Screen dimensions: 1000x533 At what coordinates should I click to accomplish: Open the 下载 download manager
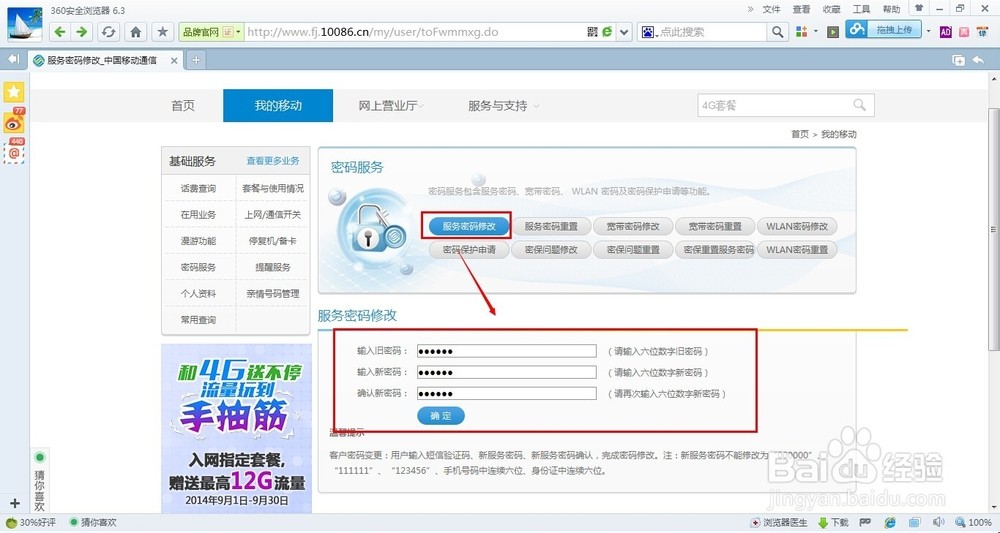[833, 523]
